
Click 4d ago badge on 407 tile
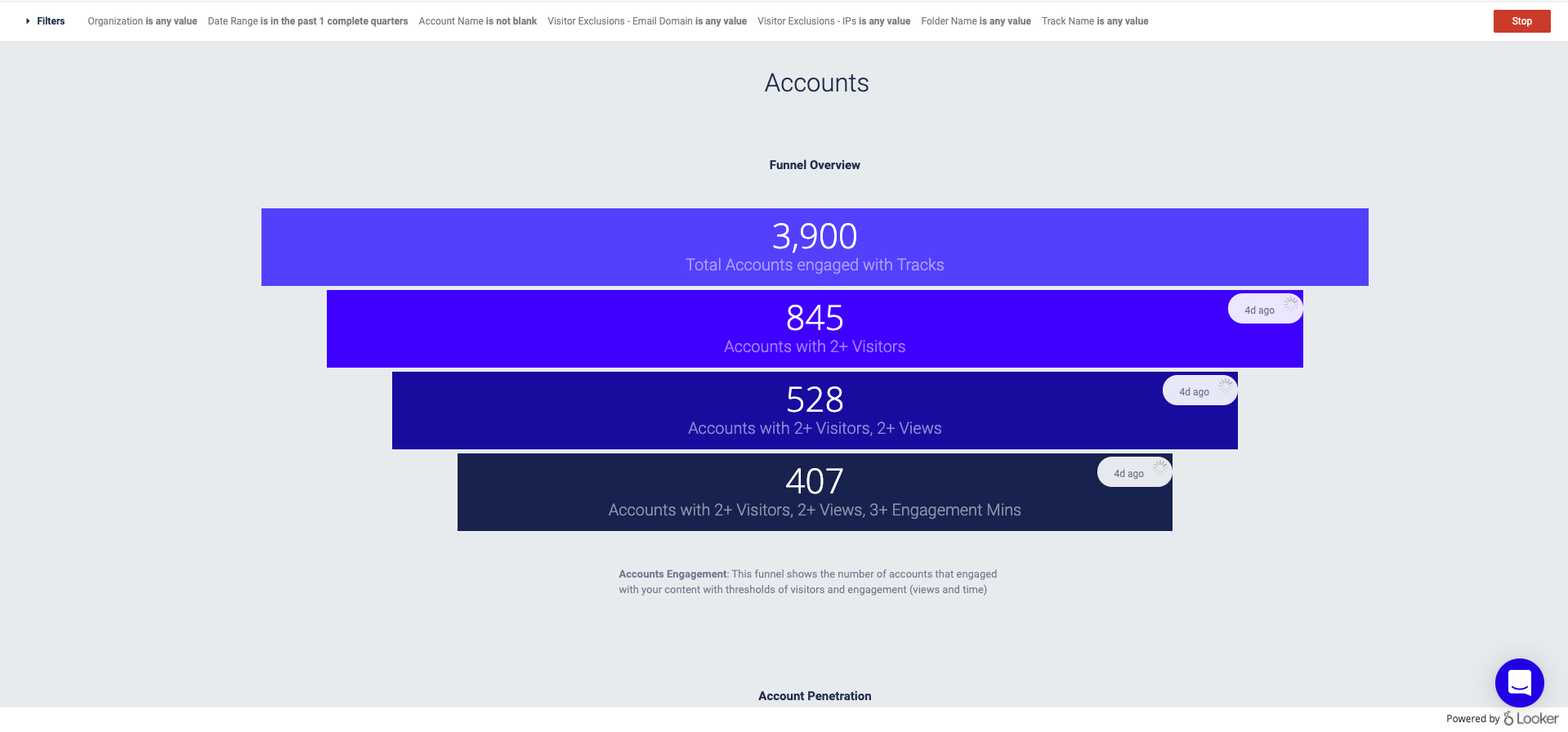coord(1128,474)
